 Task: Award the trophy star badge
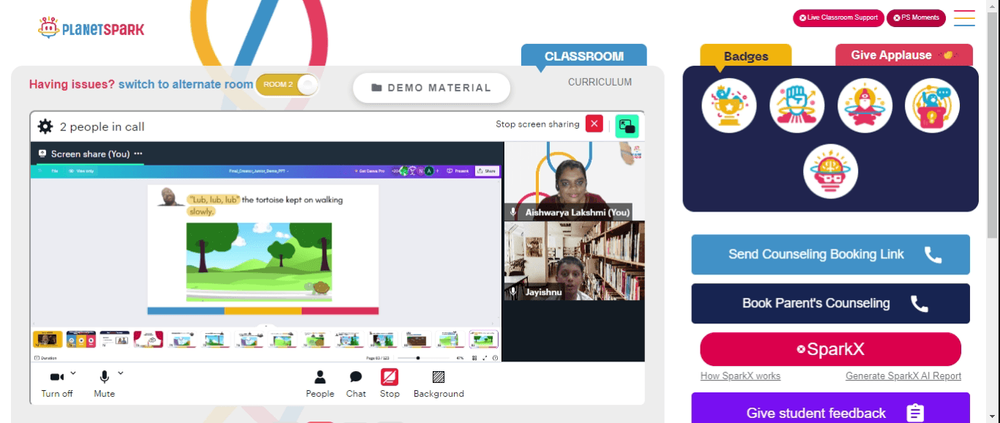(729, 106)
